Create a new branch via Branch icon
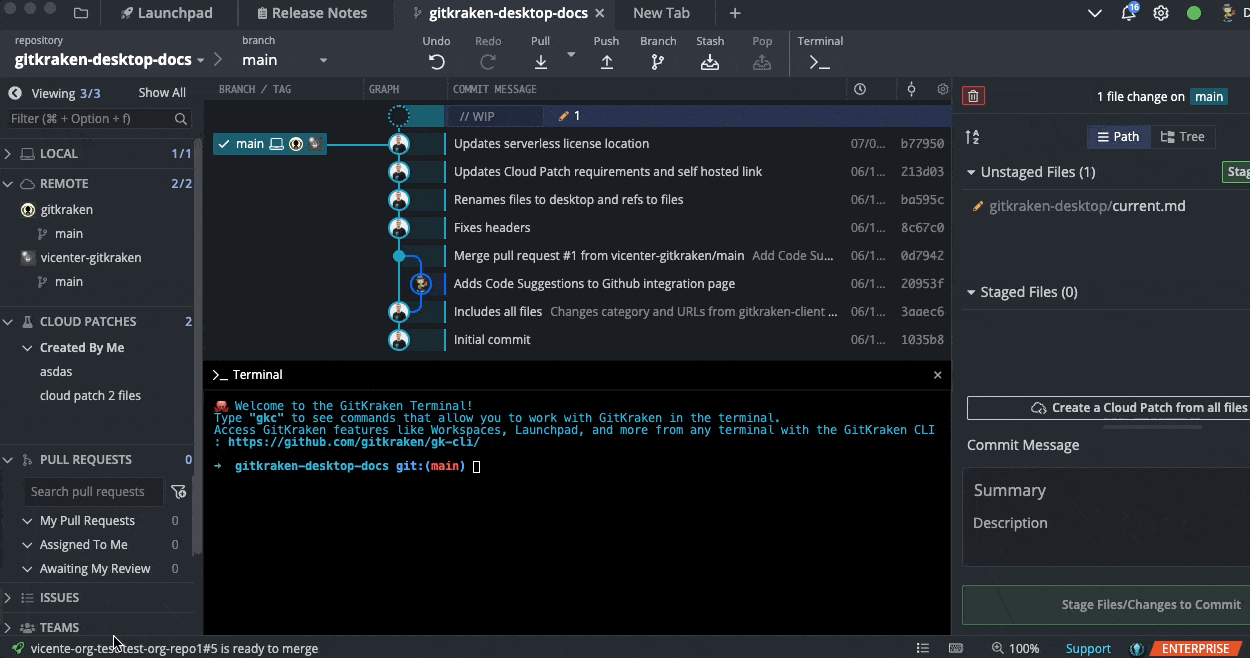Image resolution: width=1250 pixels, height=658 pixels. click(x=658, y=62)
